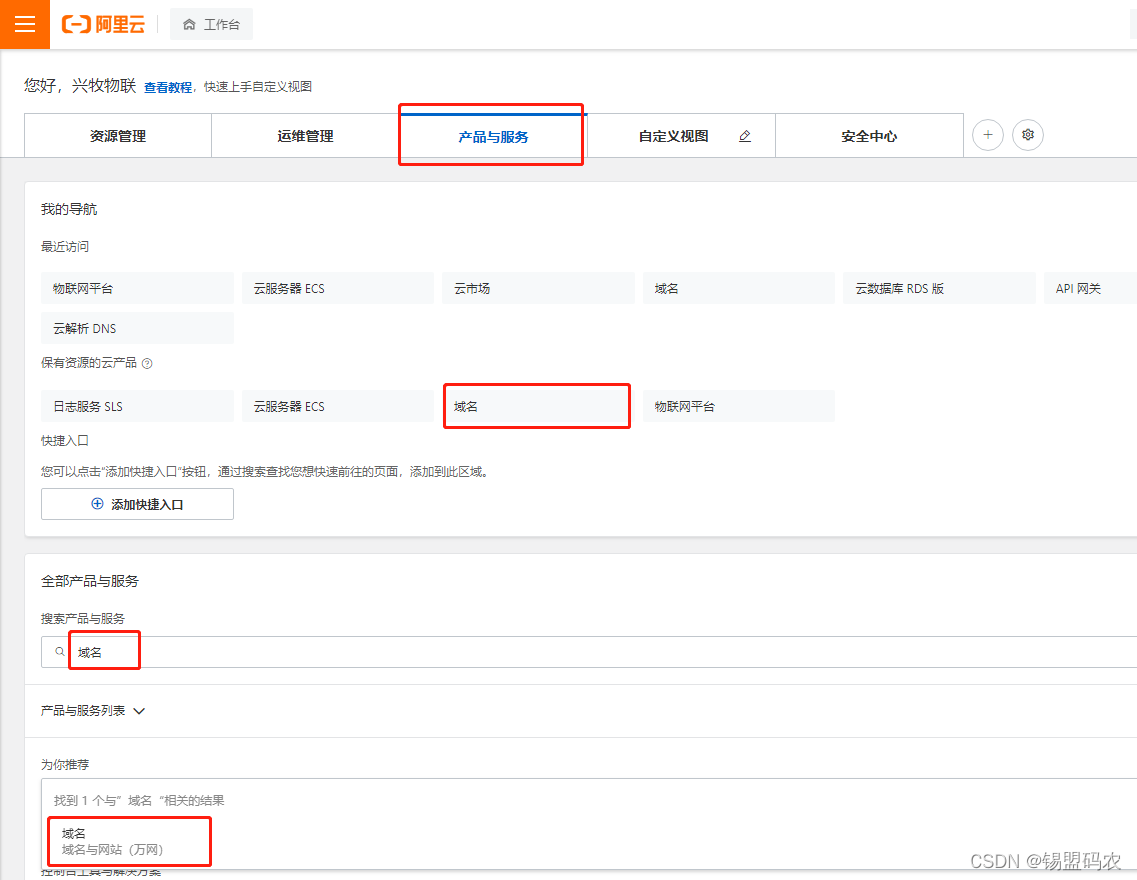Click the Aliyun (阿里云) logo
This screenshot has width=1137, height=880.
[102, 25]
